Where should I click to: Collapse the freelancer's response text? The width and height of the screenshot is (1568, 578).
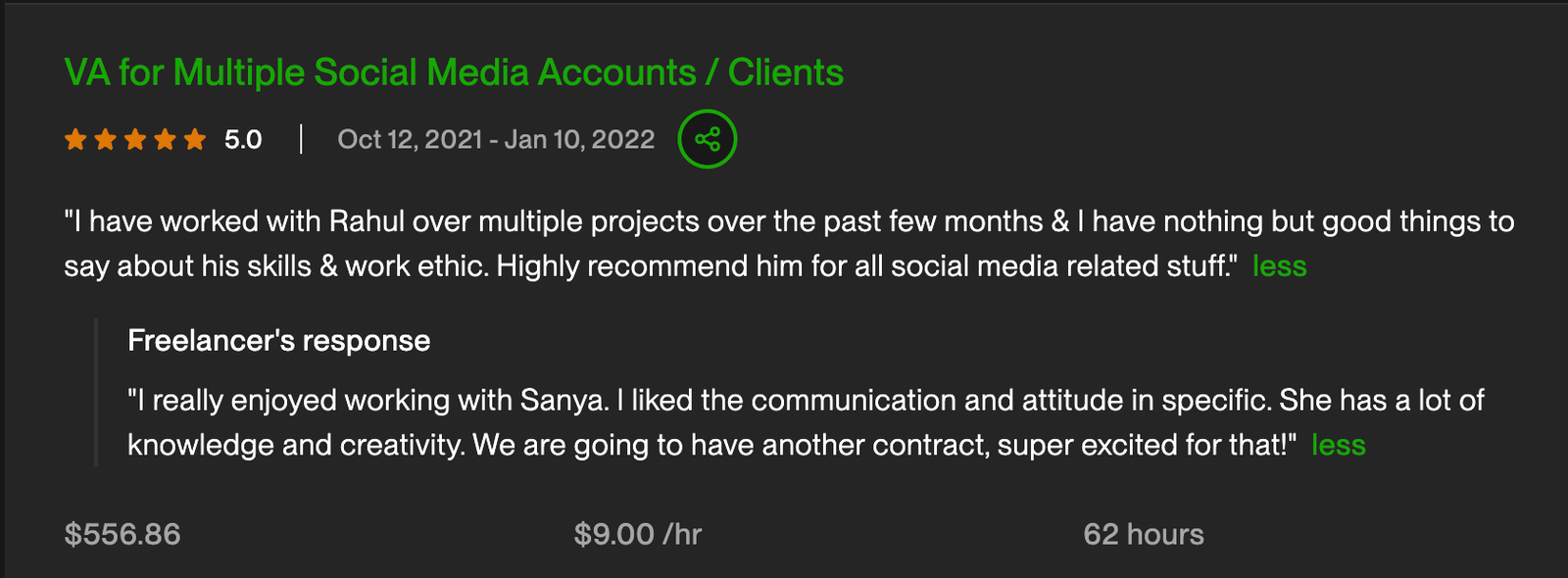(x=1339, y=444)
